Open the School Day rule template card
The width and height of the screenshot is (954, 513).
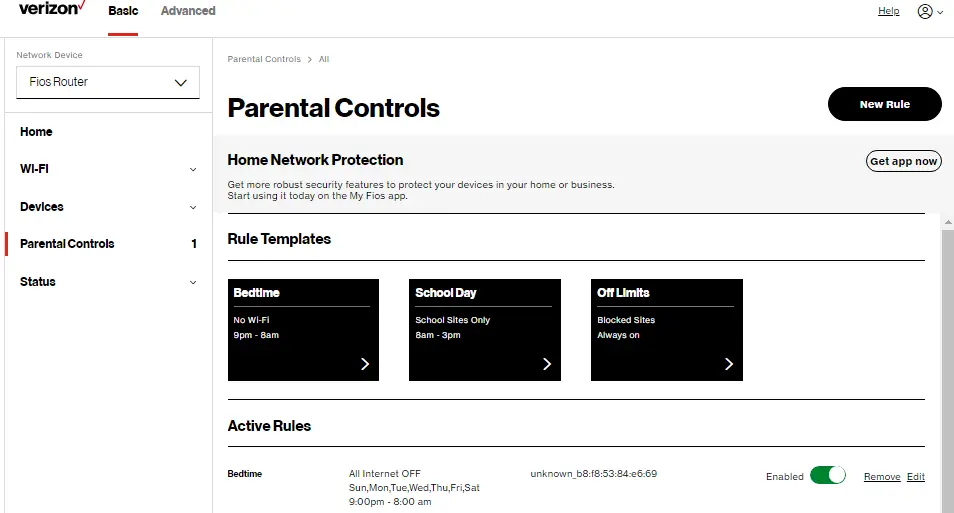(485, 330)
